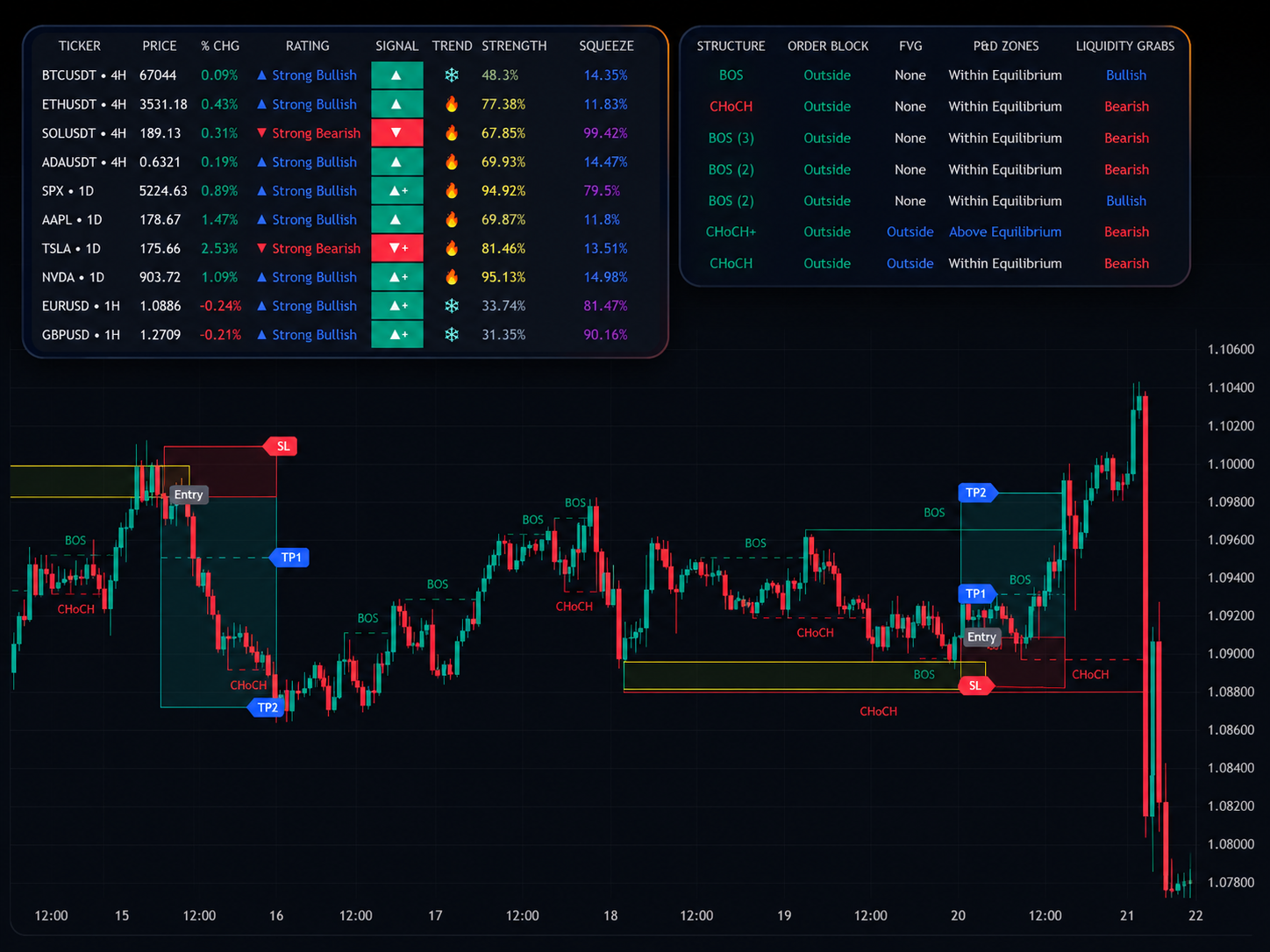This screenshot has width=1270, height=952.
Task: Click the TSLA fire trend icon
Action: pos(452,248)
